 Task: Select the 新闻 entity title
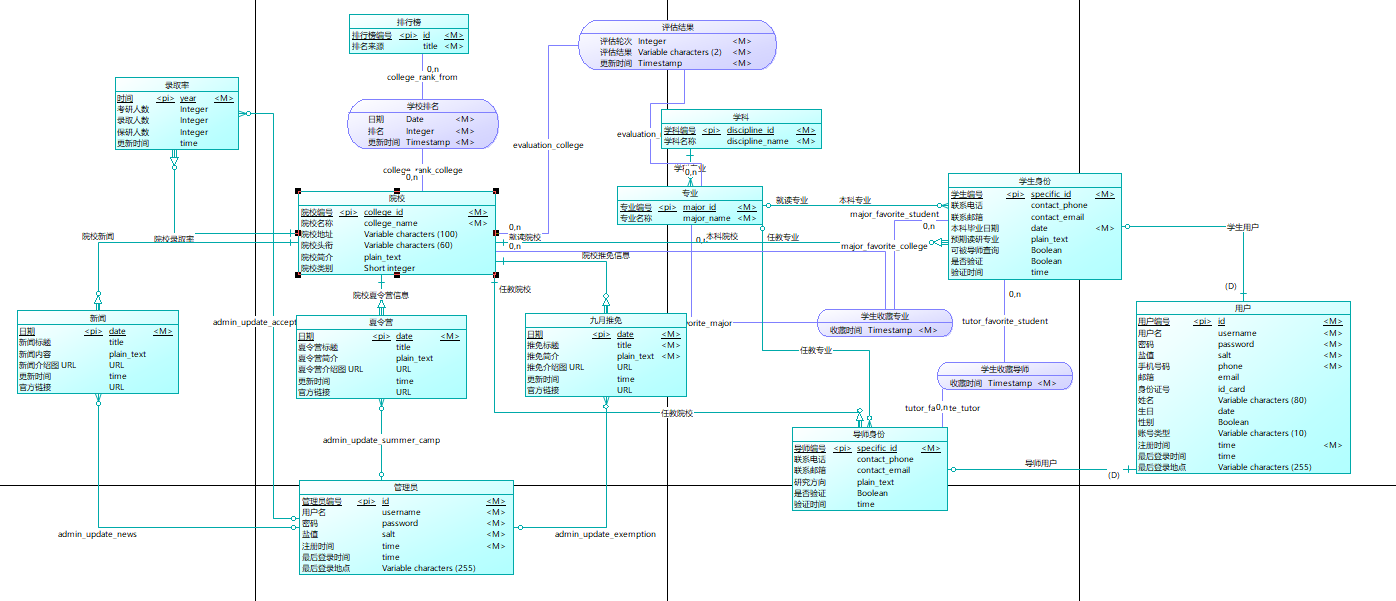(98, 317)
